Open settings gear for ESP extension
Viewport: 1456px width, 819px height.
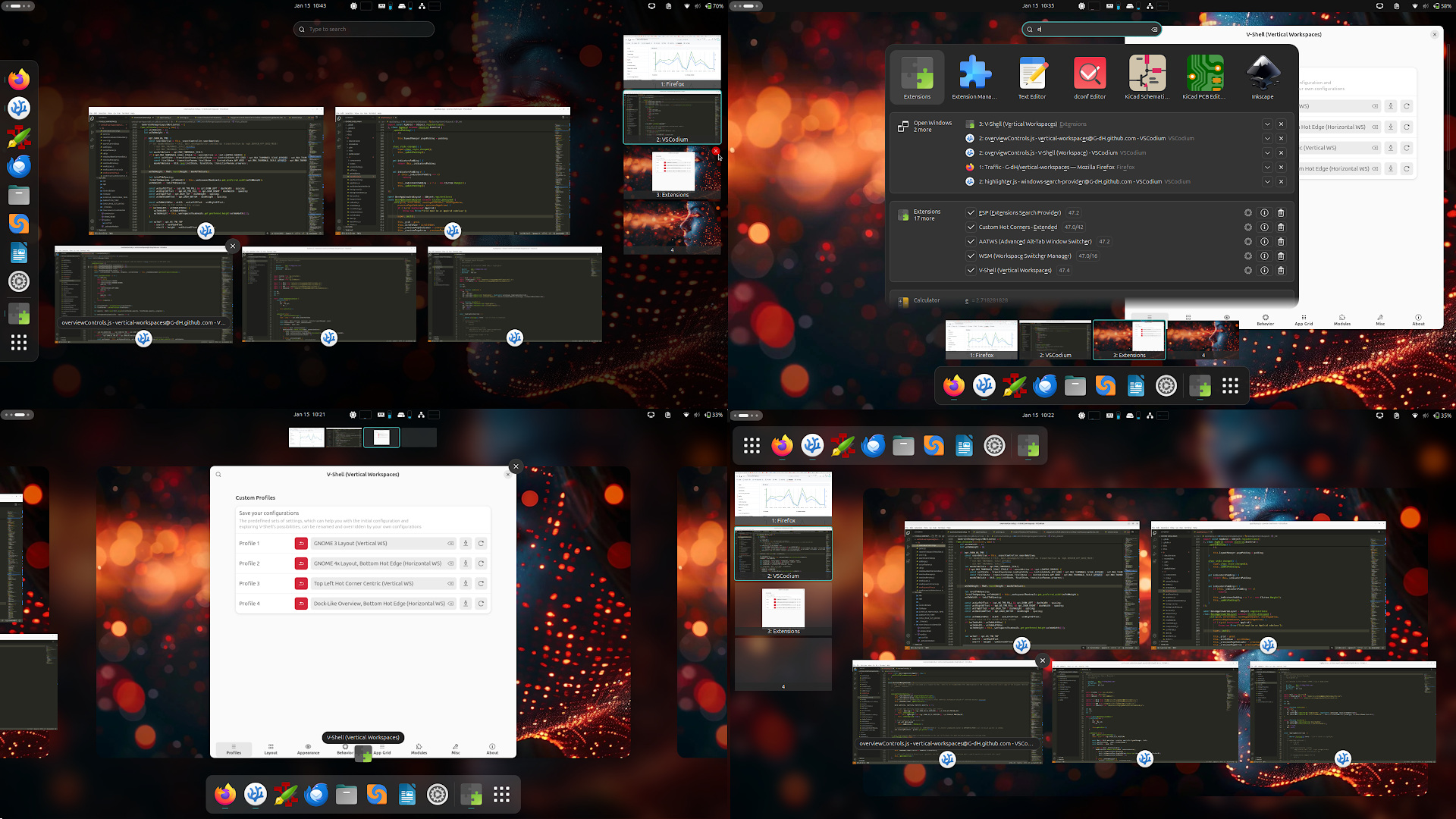pos(1248,213)
